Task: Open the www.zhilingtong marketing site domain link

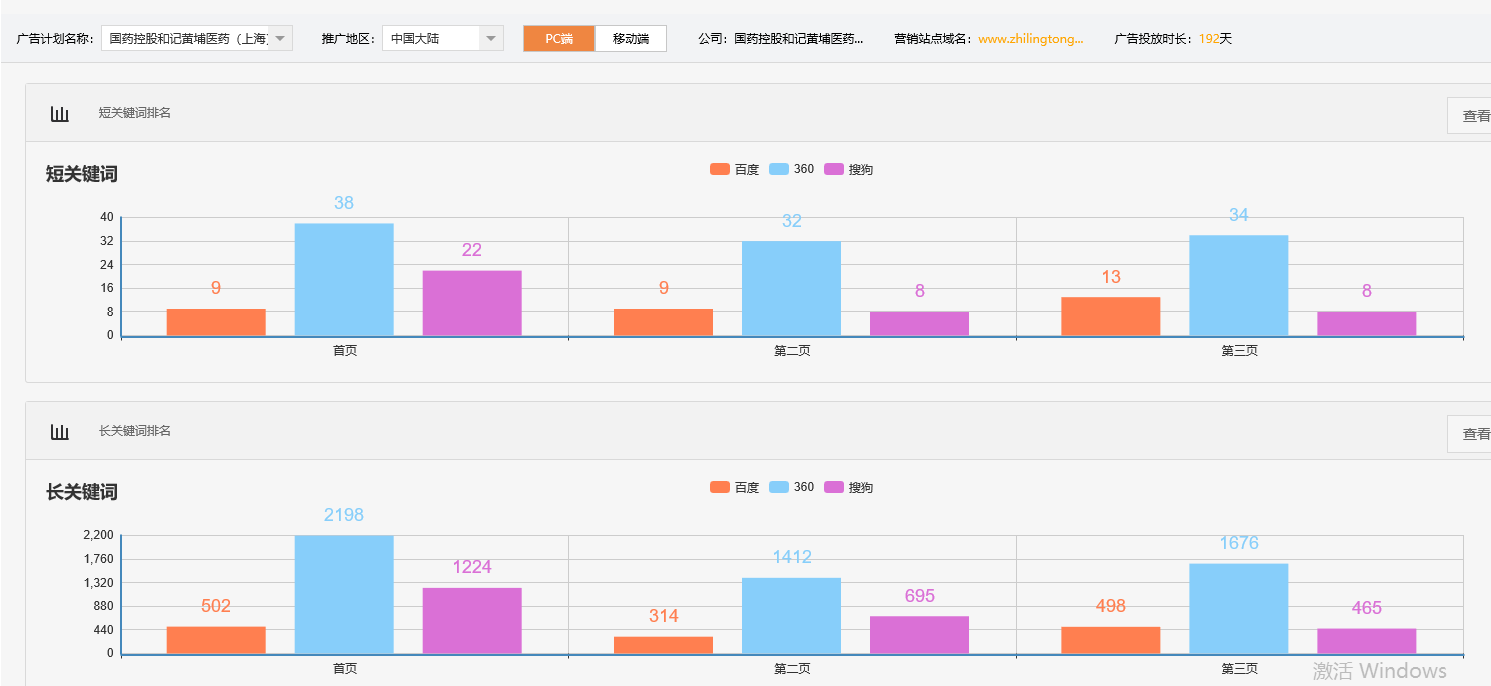Action: (1030, 39)
